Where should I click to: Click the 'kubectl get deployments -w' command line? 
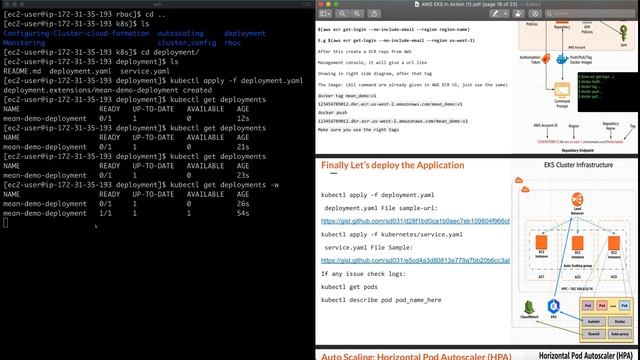point(224,185)
